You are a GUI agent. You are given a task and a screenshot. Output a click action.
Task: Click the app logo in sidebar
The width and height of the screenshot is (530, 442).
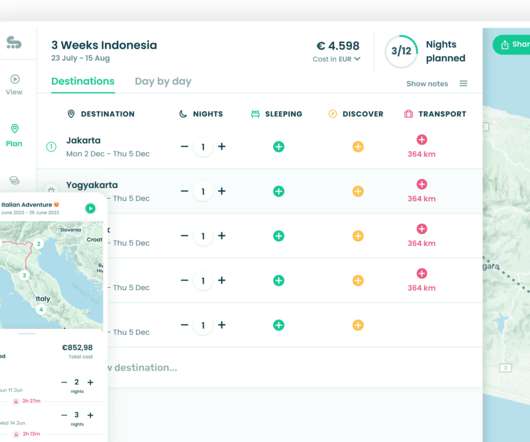pyautogui.click(x=14, y=42)
